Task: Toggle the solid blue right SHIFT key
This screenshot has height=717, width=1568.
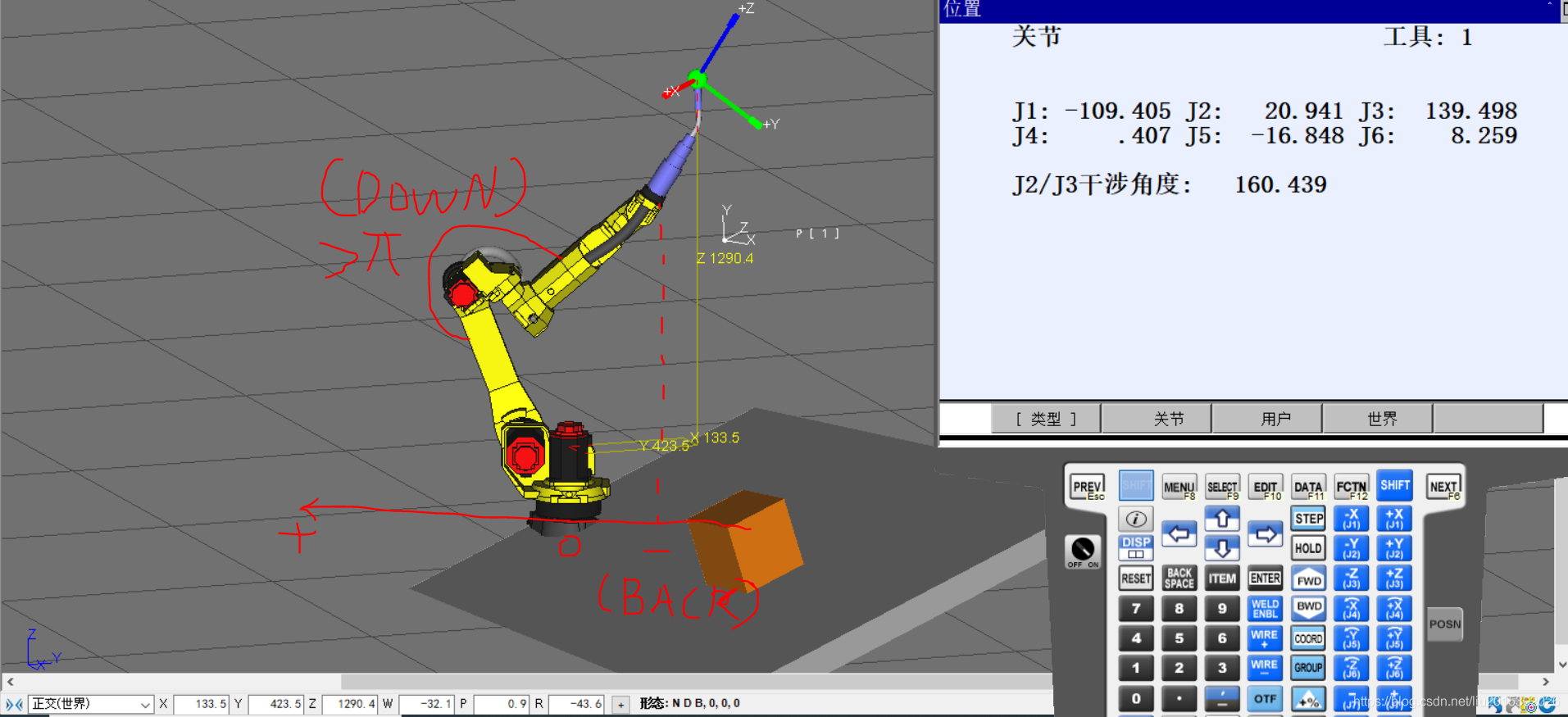Action: pyautogui.click(x=1394, y=485)
